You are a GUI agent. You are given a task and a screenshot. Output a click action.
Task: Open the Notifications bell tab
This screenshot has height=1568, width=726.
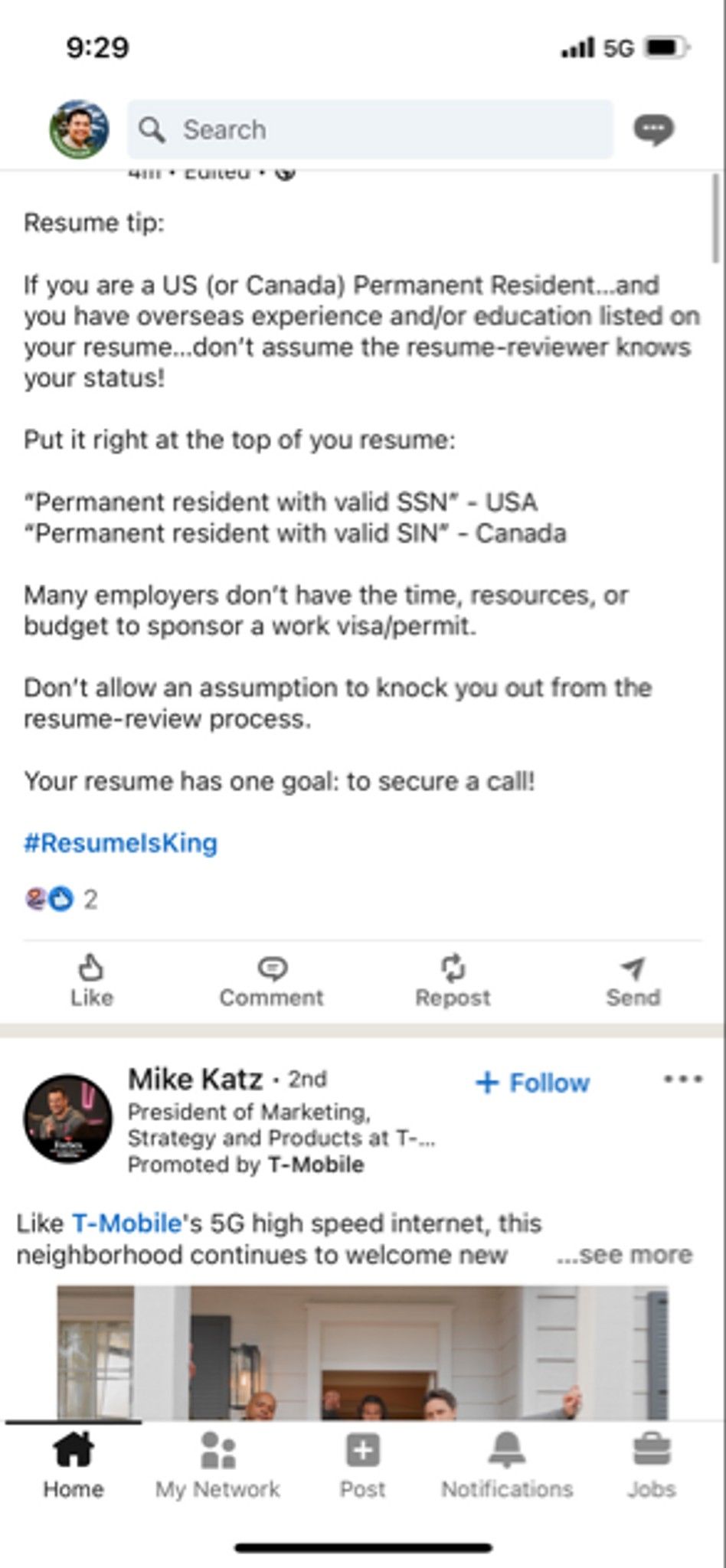[x=507, y=1465]
